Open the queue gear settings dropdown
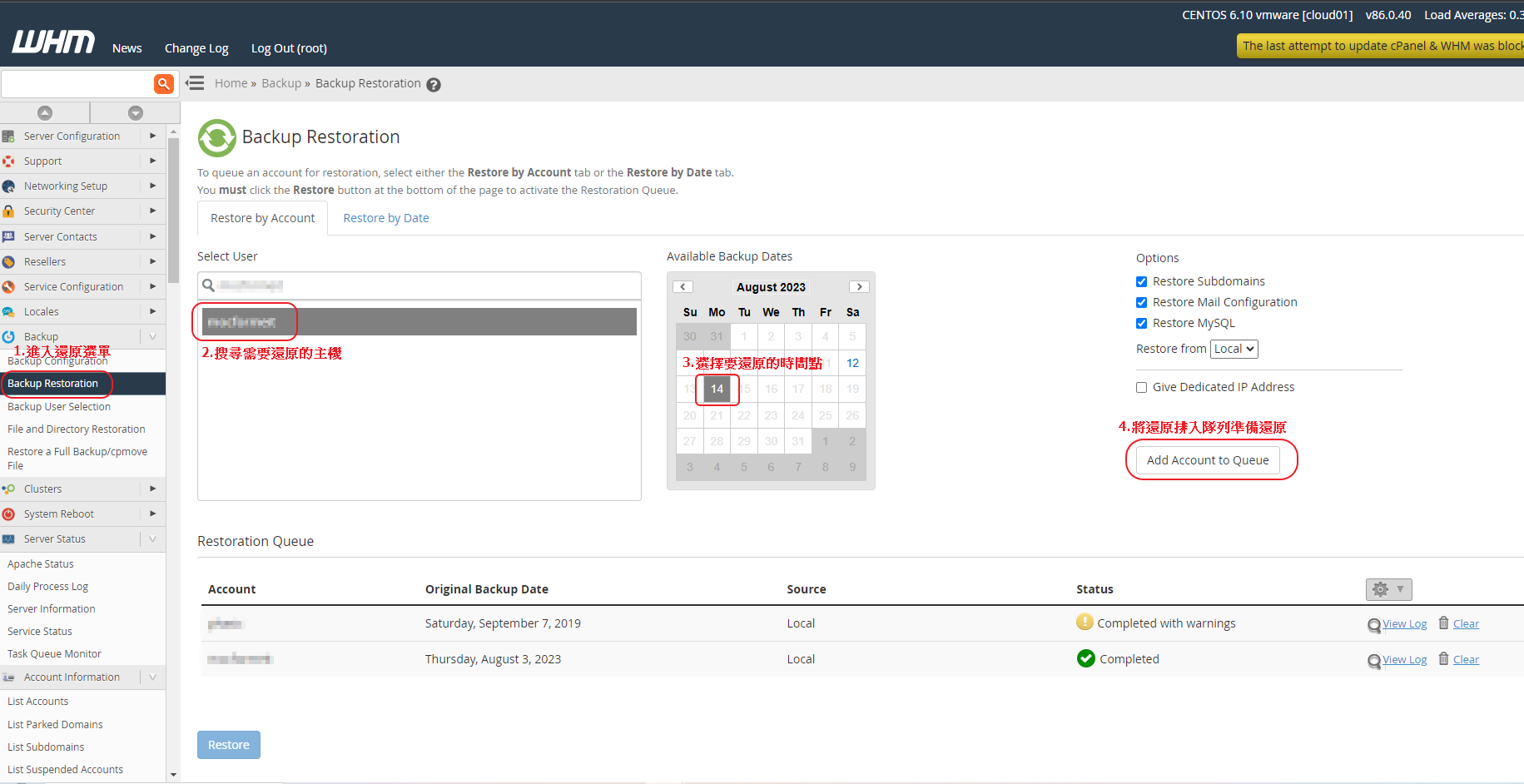This screenshot has height=784, width=1524. [x=1388, y=589]
